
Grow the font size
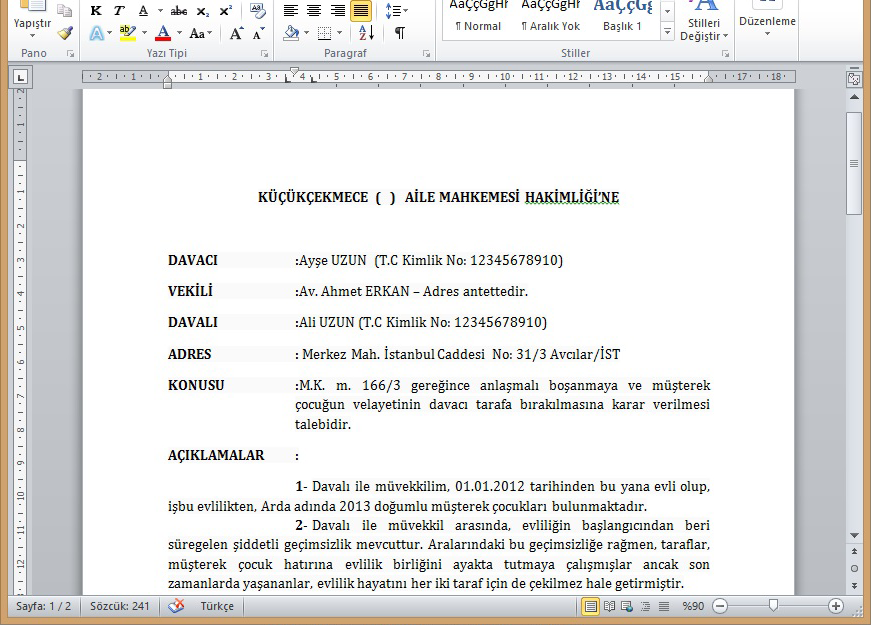coord(236,33)
